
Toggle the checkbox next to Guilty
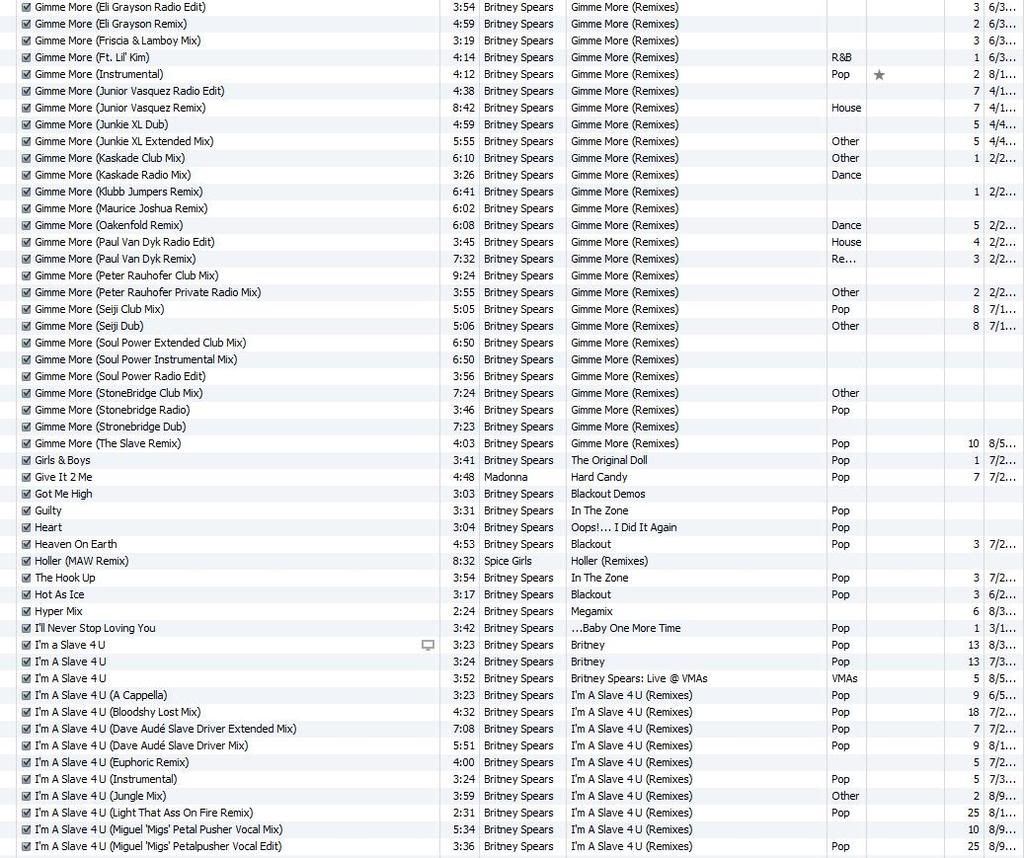[26, 511]
